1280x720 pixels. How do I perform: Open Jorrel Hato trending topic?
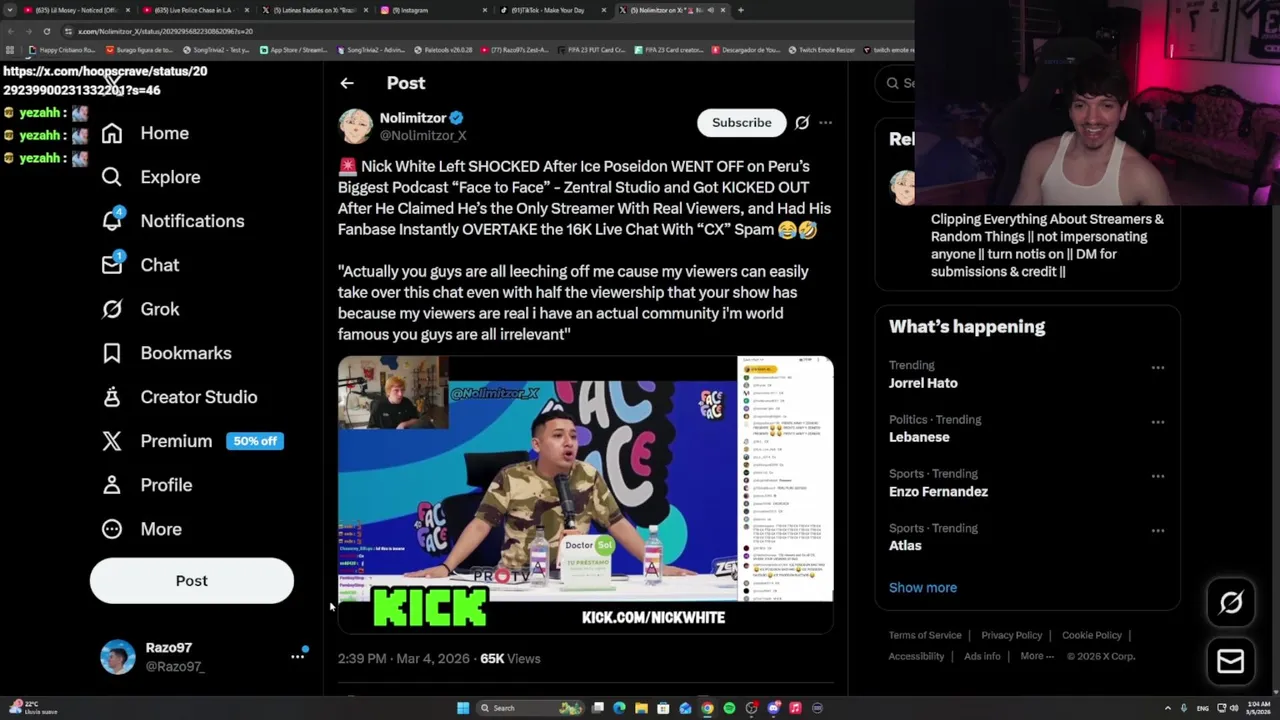coord(923,383)
